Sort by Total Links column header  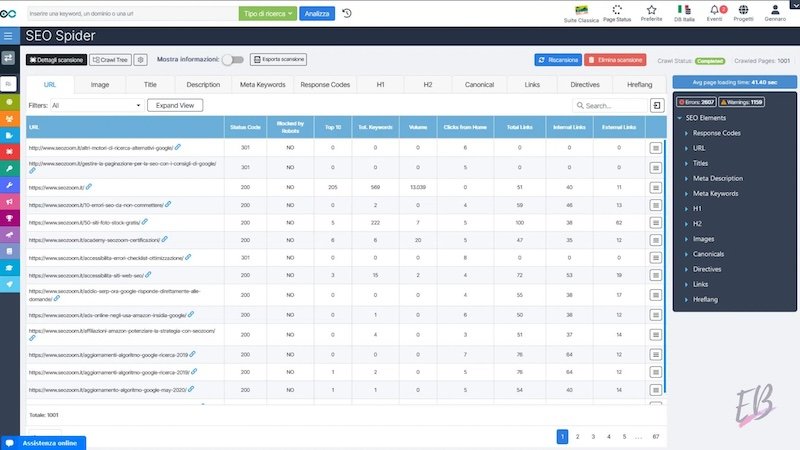point(519,127)
